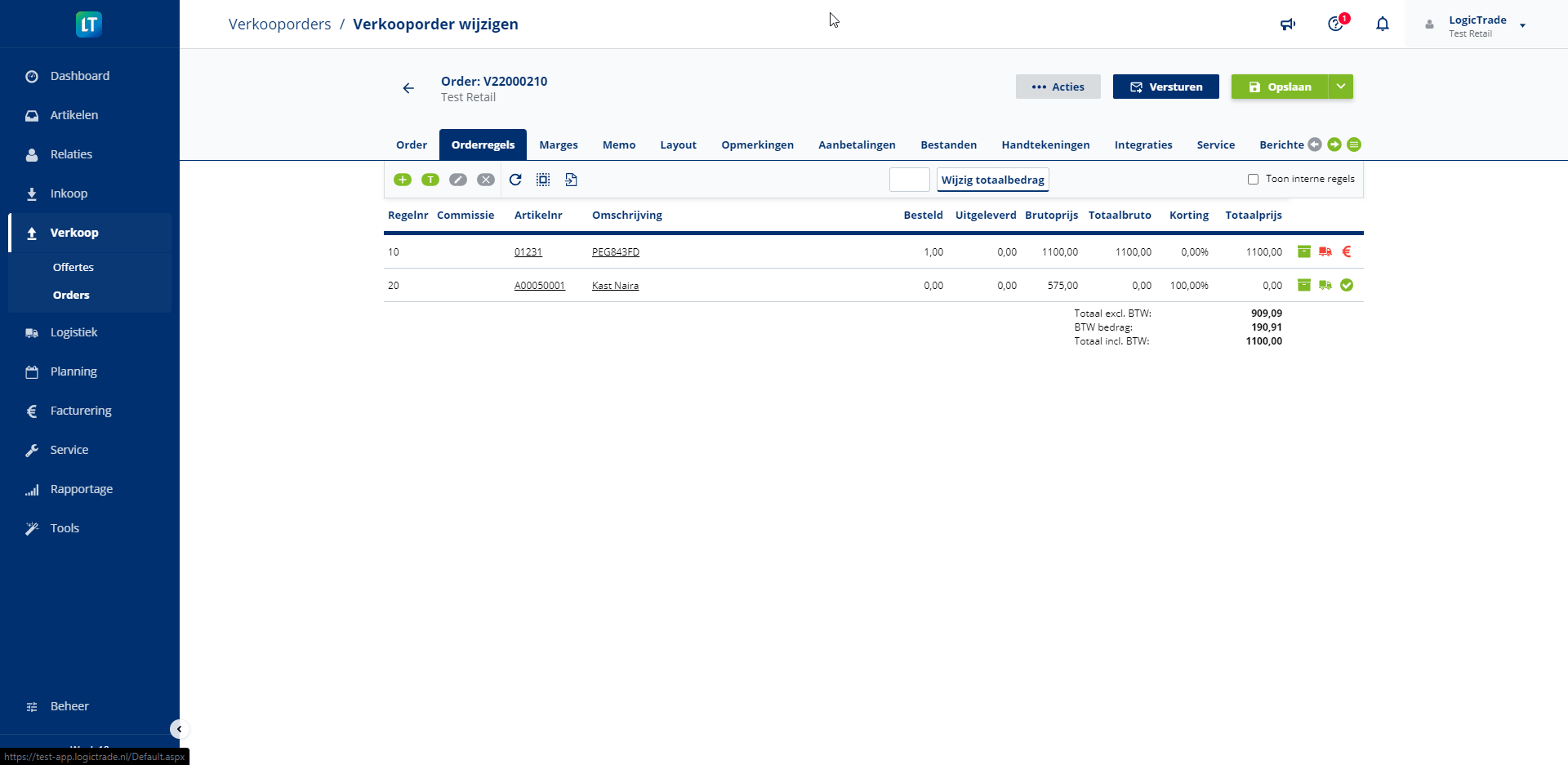This screenshot has width=1568, height=765.
Task: Click the Versturen button
Action: coord(1165,87)
